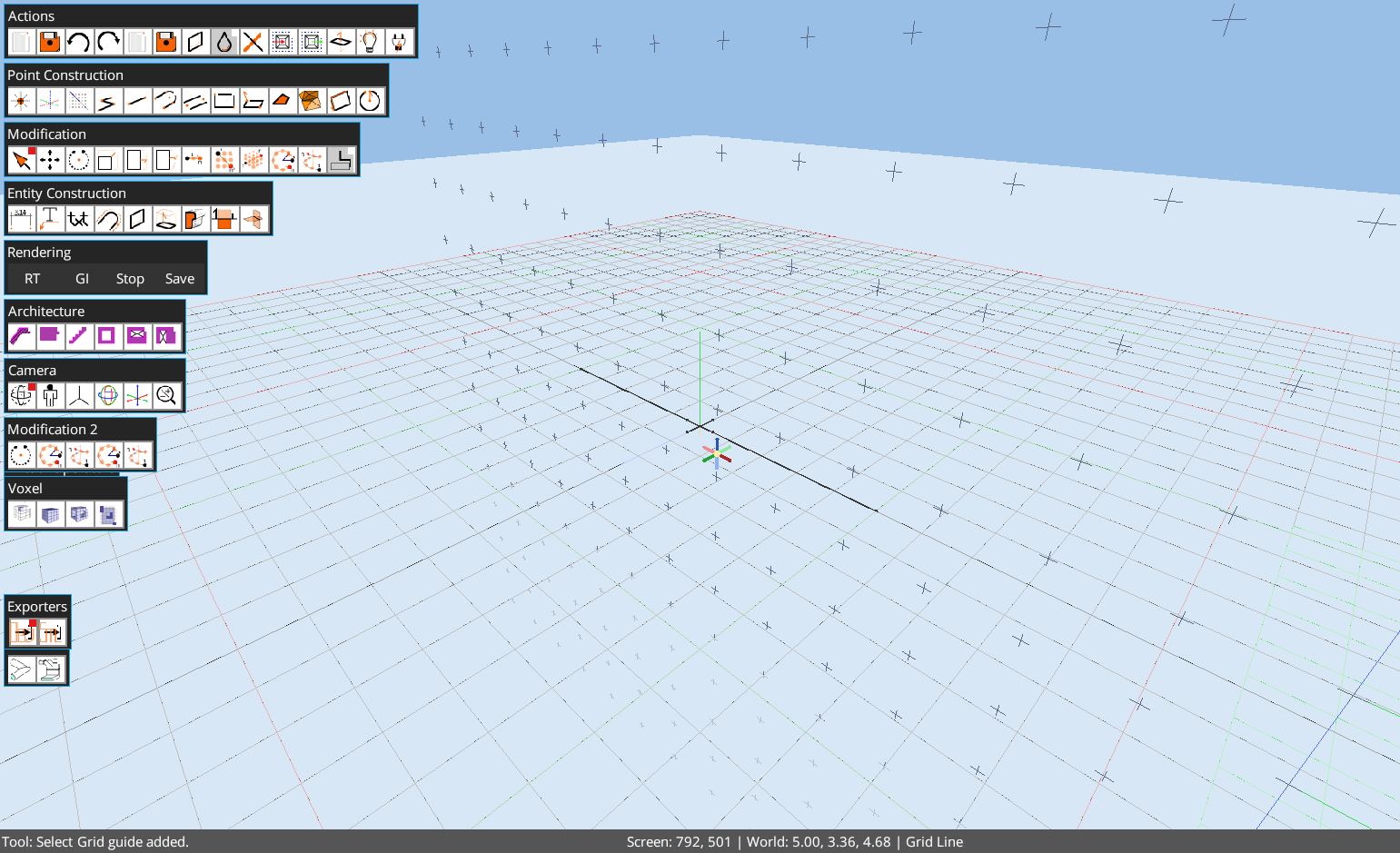Select the orange triangulated mesh tool
Viewport: 1400px width, 853px height.
[x=312, y=101]
